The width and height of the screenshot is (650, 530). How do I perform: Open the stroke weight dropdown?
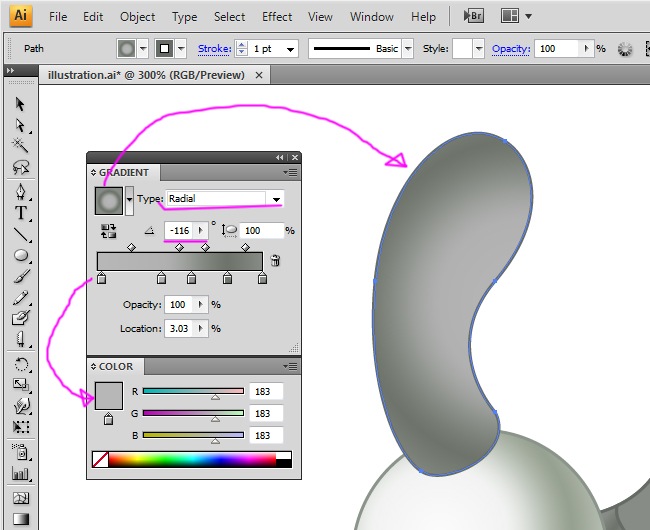[291, 49]
